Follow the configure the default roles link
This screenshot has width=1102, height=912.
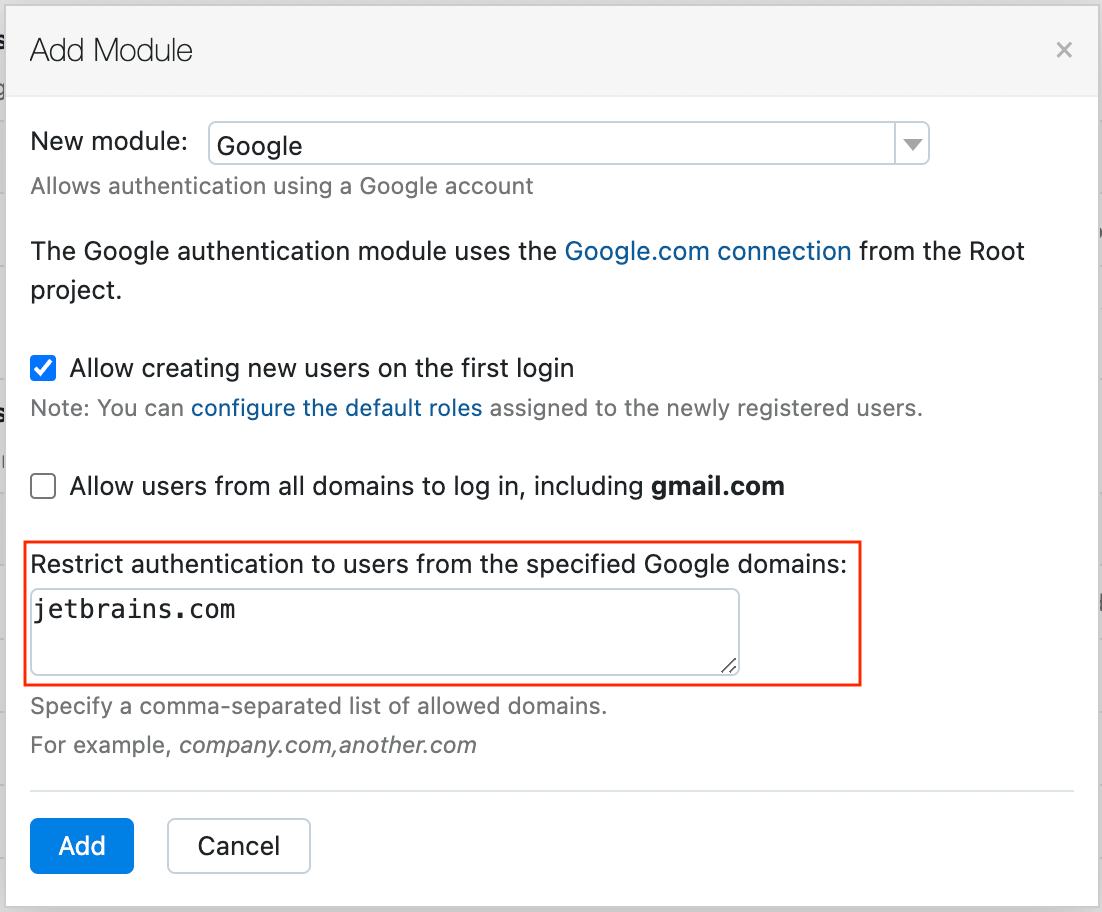[x=337, y=408]
